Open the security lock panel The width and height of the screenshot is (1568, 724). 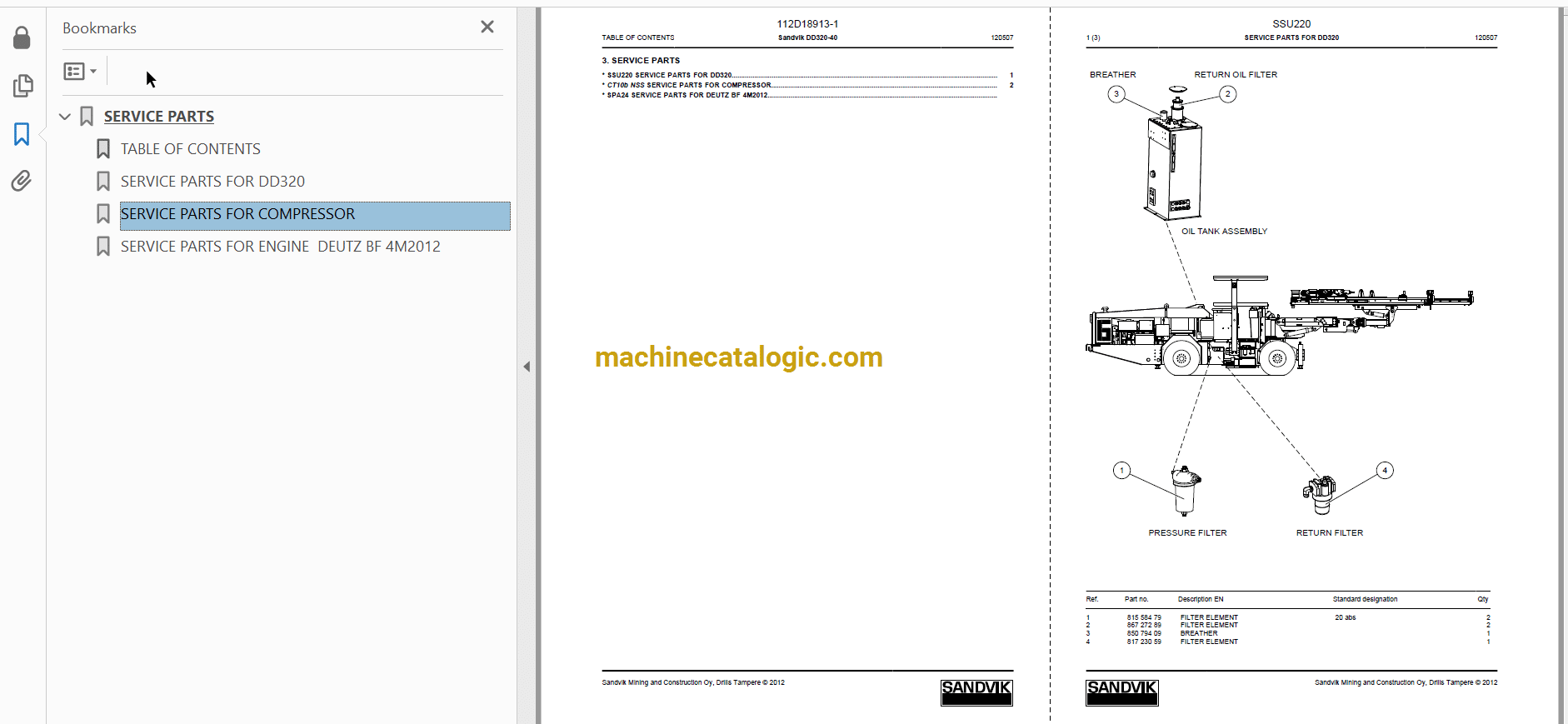22,37
